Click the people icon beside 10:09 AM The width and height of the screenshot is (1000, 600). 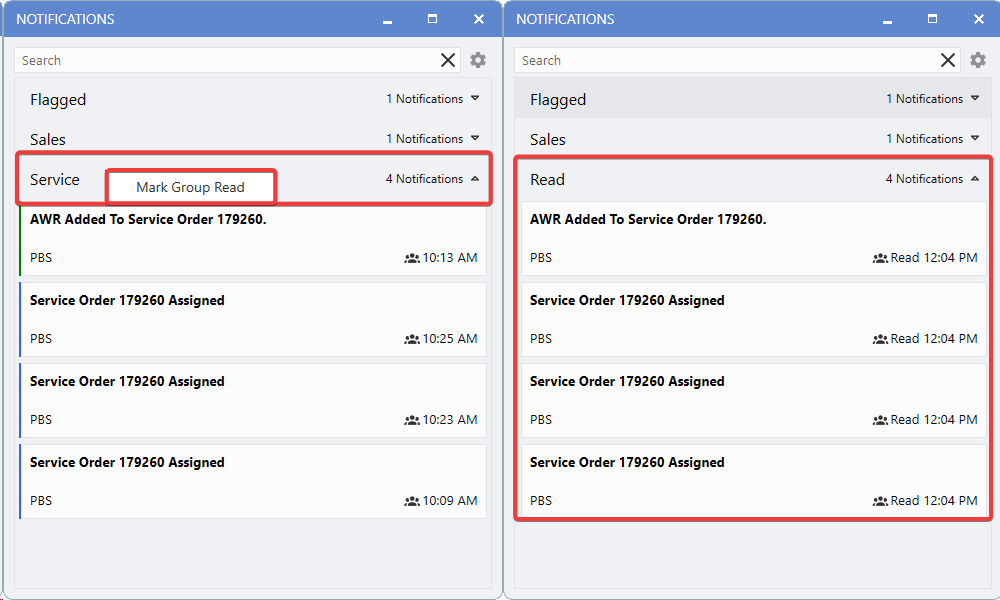[x=412, y=501]
